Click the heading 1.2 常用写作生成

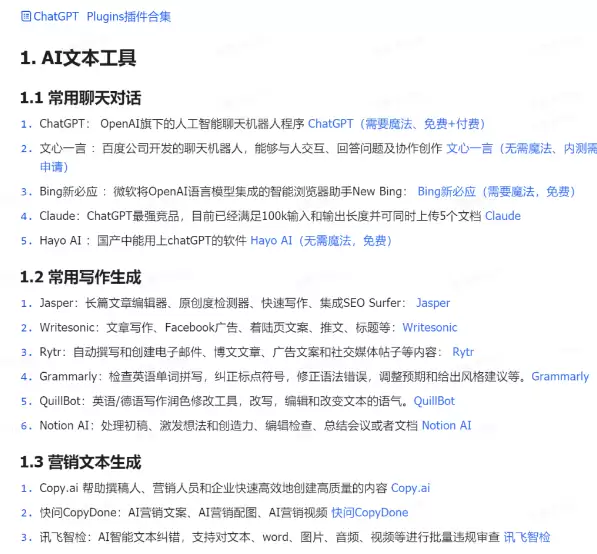click(80, 277)
